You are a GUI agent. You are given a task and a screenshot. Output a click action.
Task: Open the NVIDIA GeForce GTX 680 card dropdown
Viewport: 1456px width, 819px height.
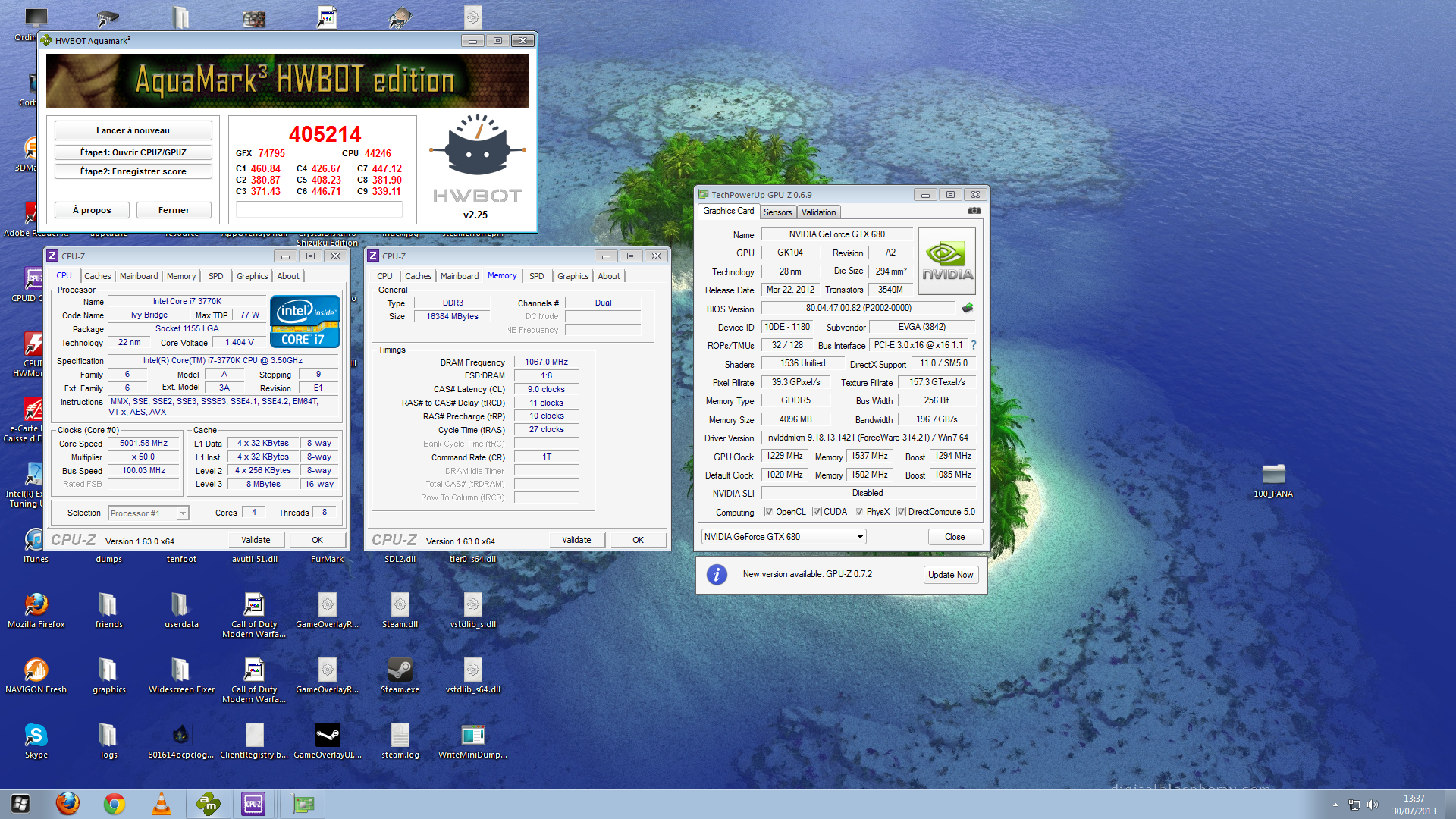click(784, 537)
